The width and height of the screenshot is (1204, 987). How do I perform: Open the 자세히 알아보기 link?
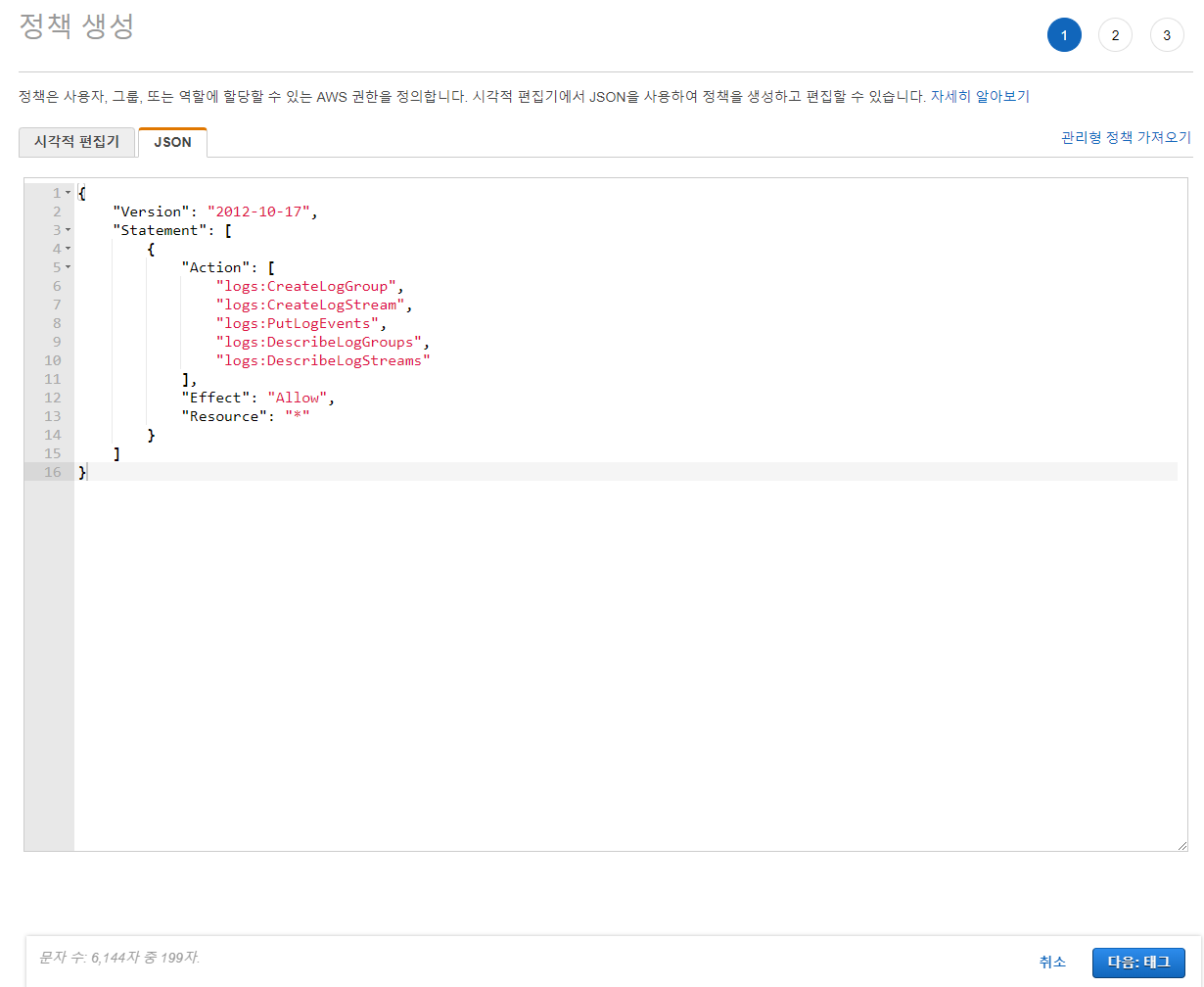980,96
